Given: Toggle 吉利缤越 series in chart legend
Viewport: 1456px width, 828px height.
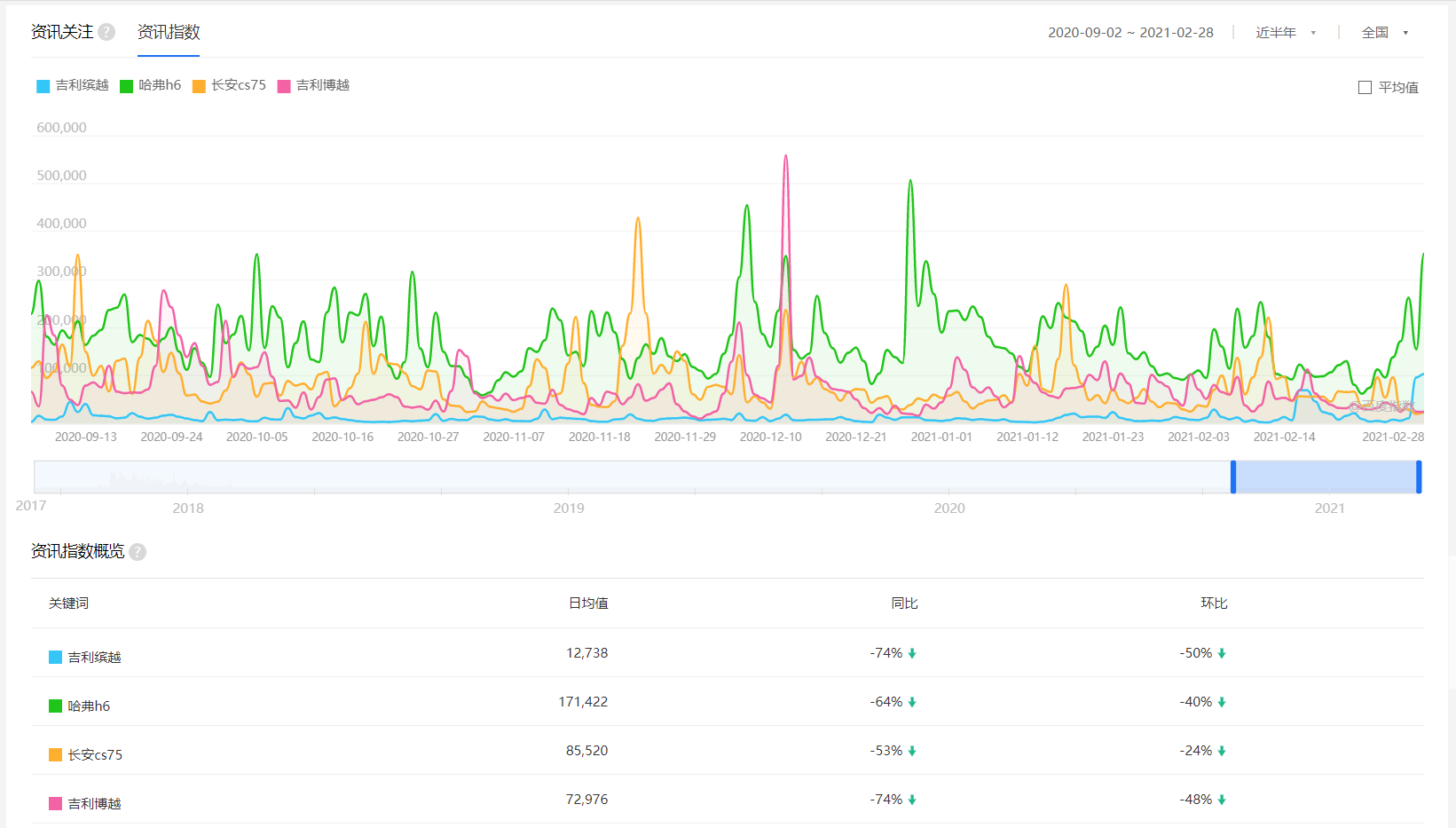Looking at the screenshot, I should [x=73, y=85].
